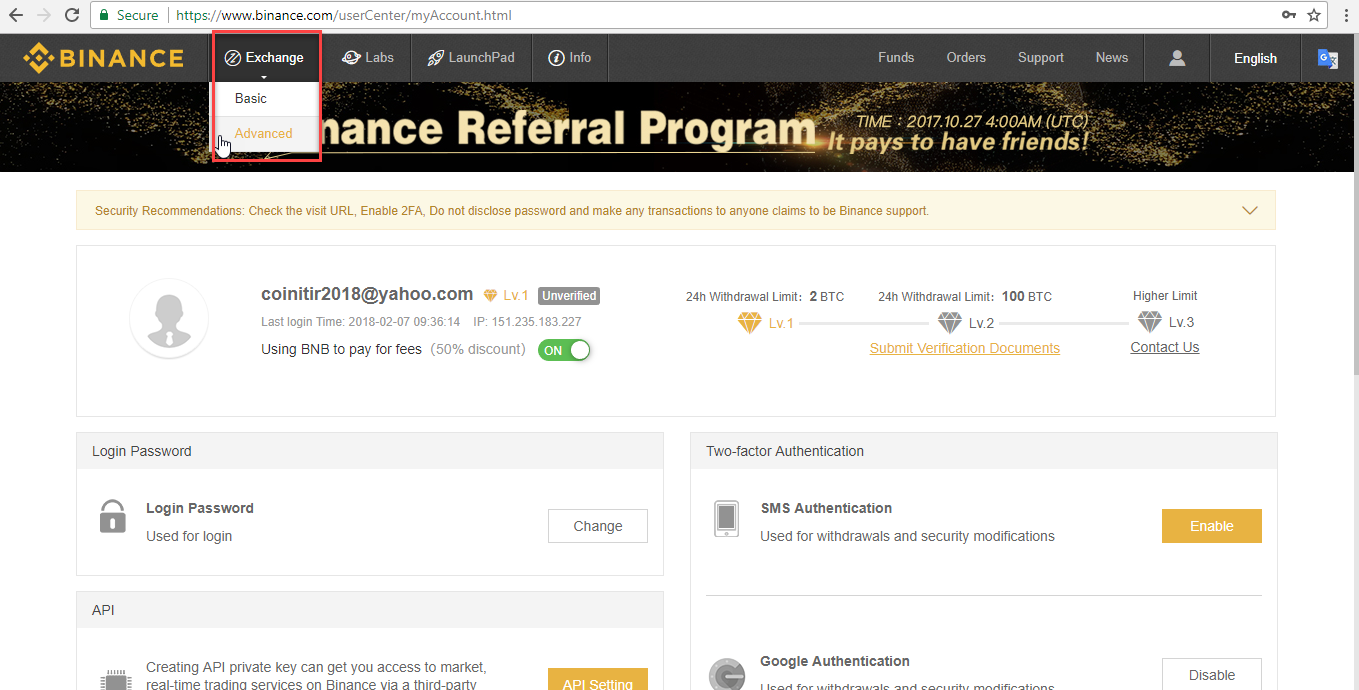Enable SMS Authentication
The width and height of the screenshot is (1359, 690).
[x=1211, y=526]
